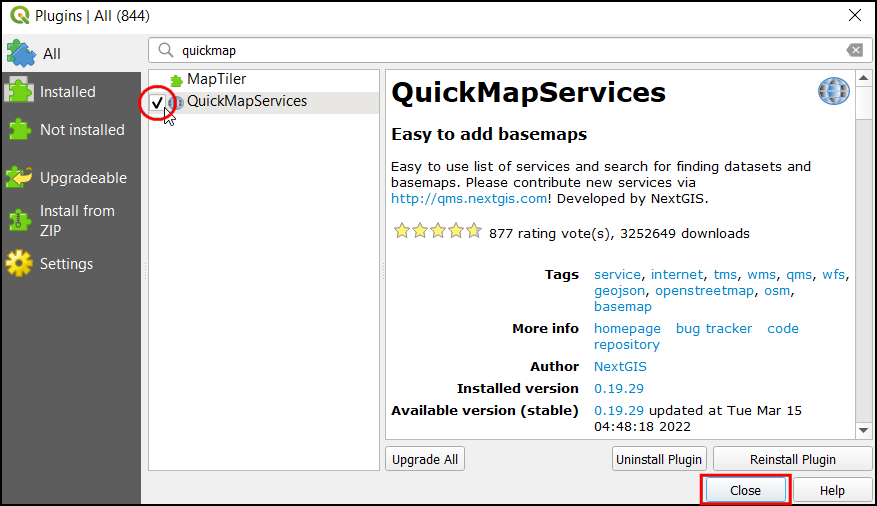The height and width of the screenshot is (506, 877).
Task: Select QuickMapServices in plugin list
Action: (264, 102)
